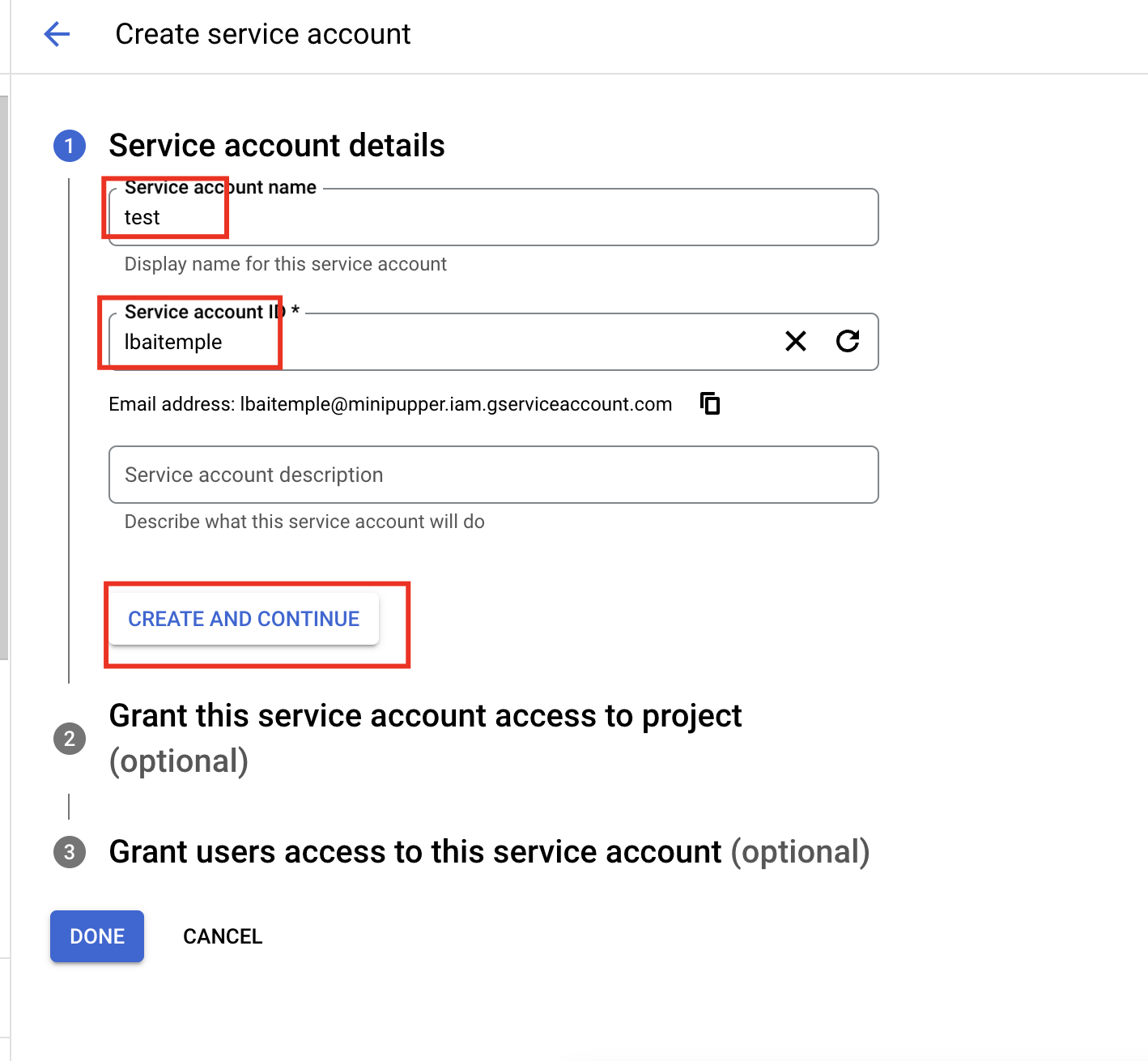
Task: Click the test name value
Action: pyautogui.click(x=142, y=217)
